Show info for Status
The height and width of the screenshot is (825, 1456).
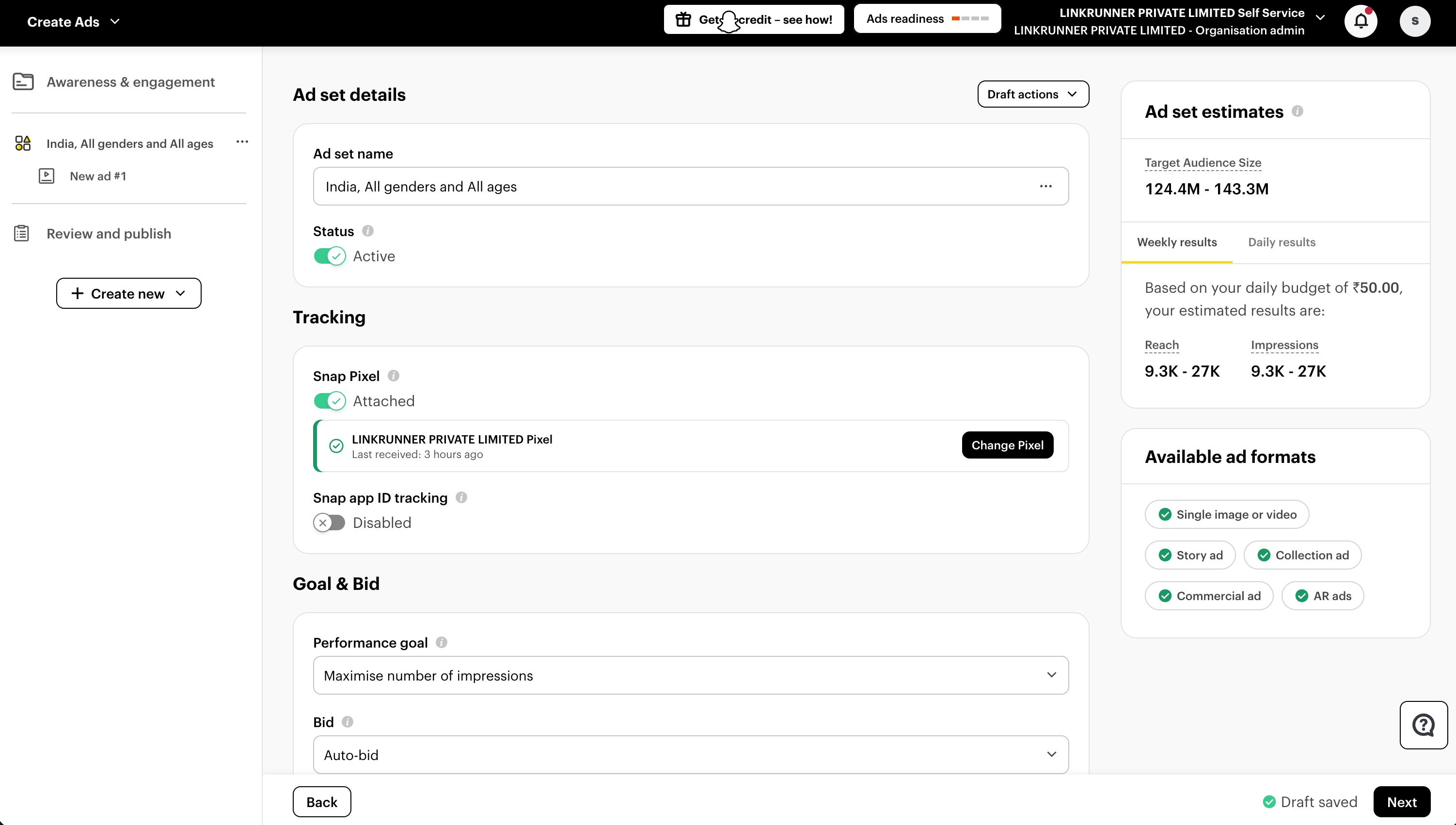(x=368, y=231)
